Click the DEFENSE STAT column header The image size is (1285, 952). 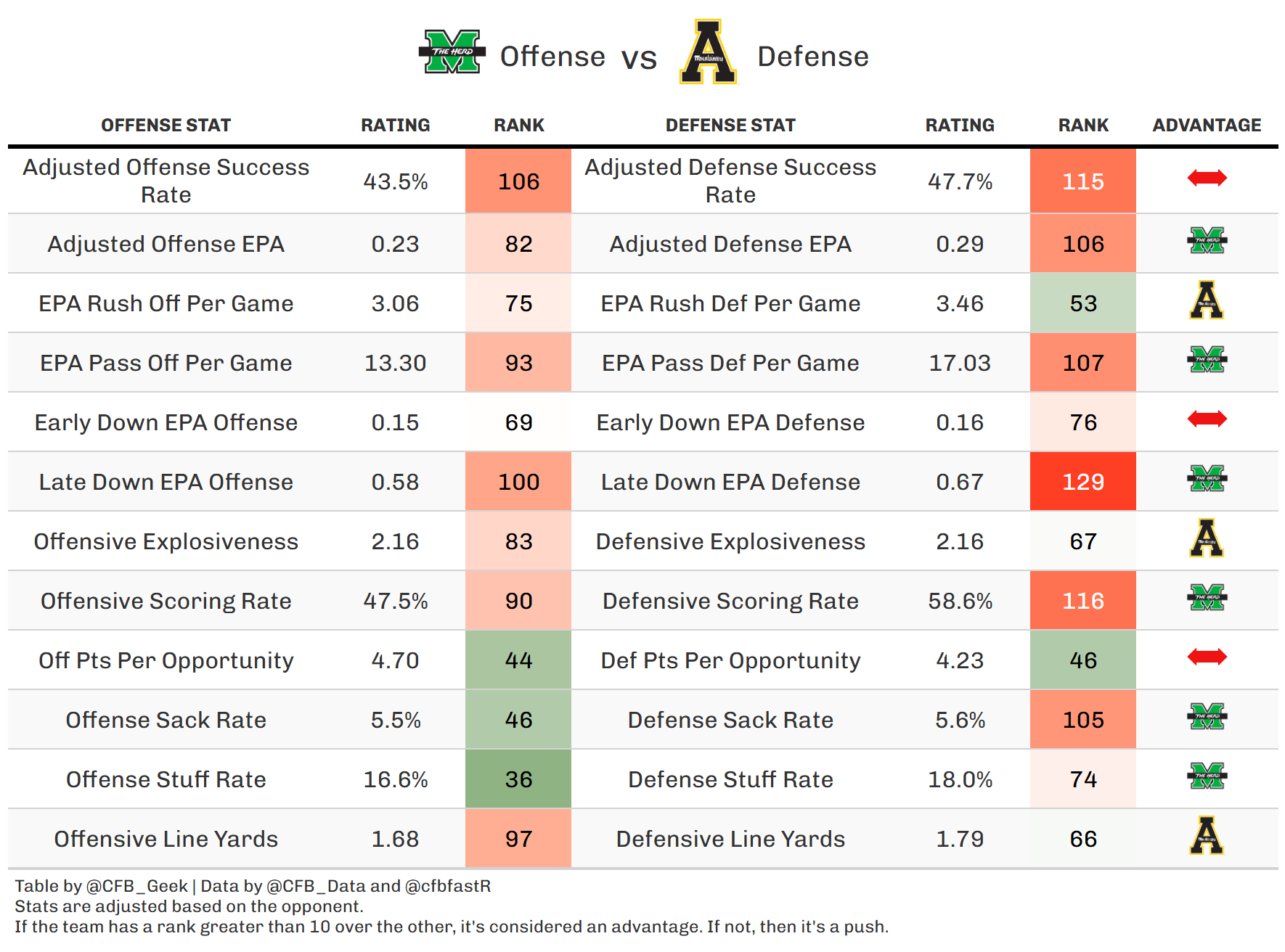point(730,126)
